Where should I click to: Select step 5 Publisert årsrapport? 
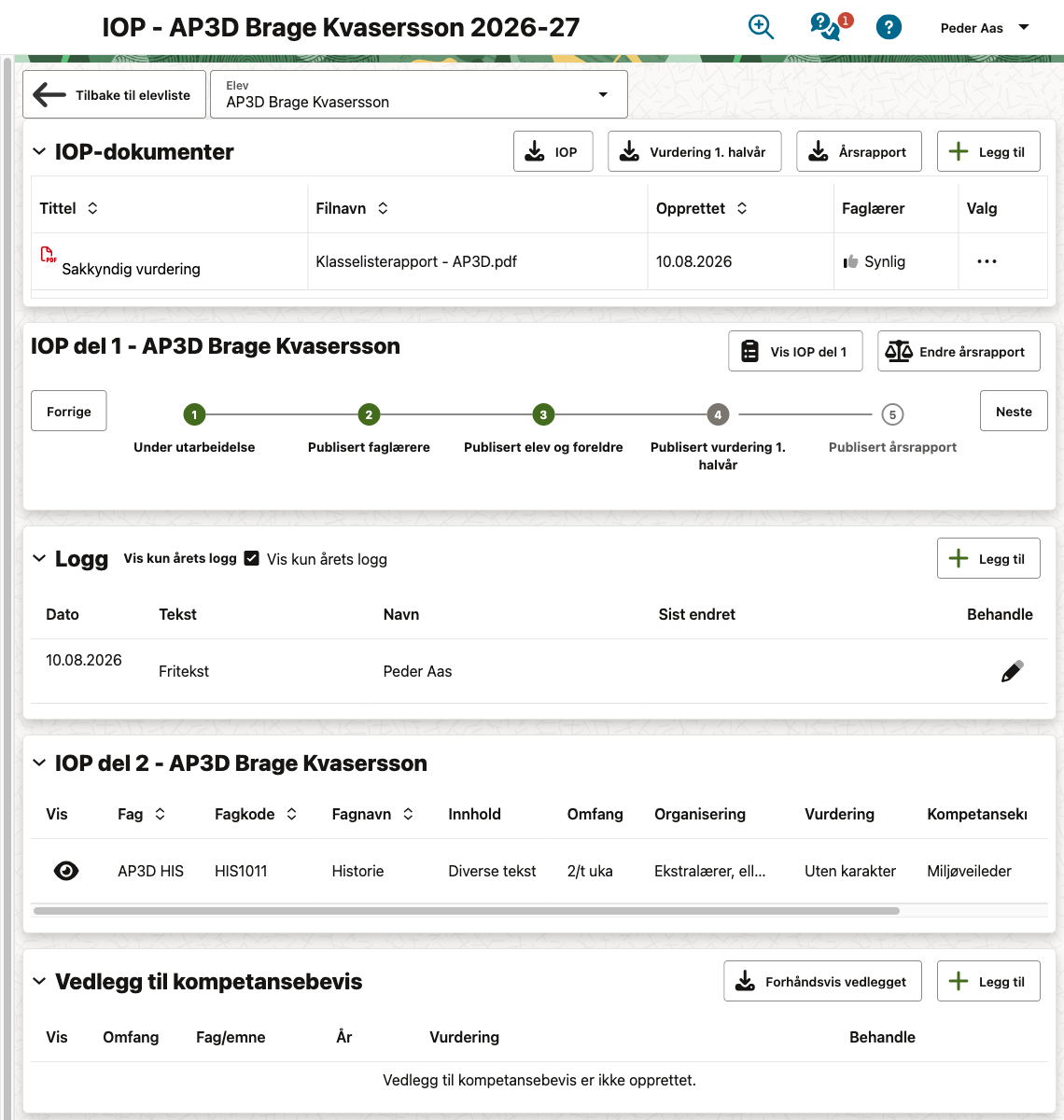tap(892, 414)
